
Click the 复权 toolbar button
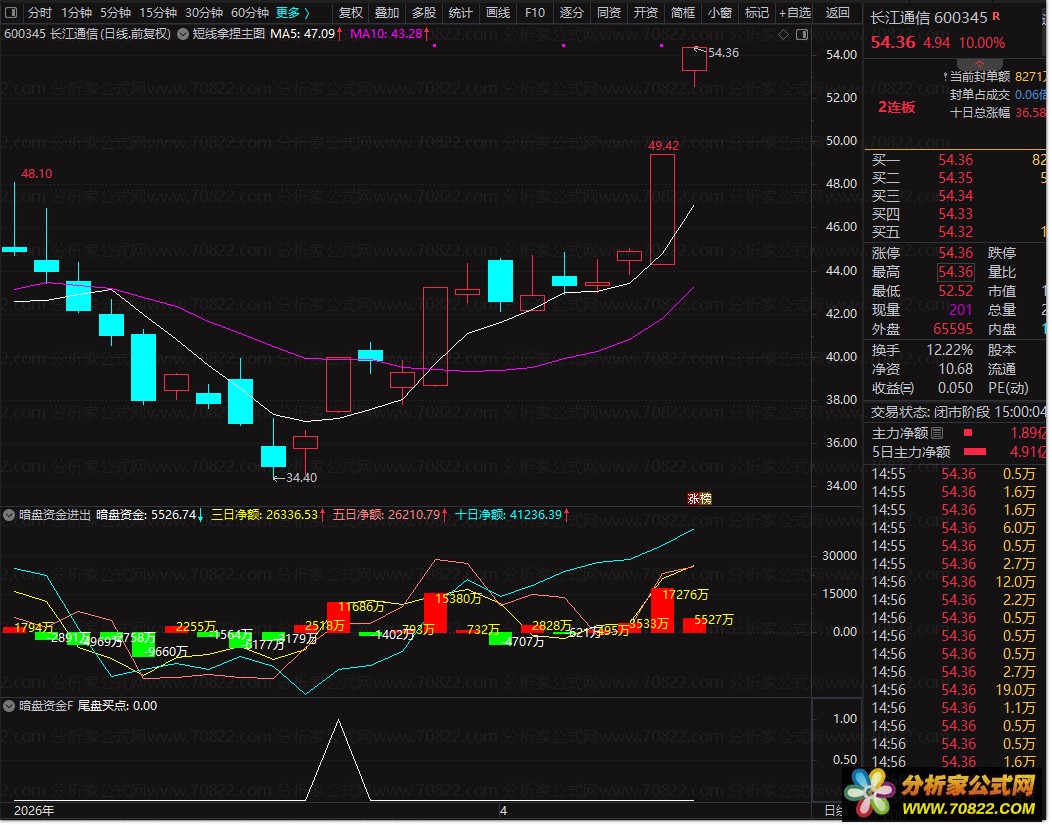click(351, 12)
